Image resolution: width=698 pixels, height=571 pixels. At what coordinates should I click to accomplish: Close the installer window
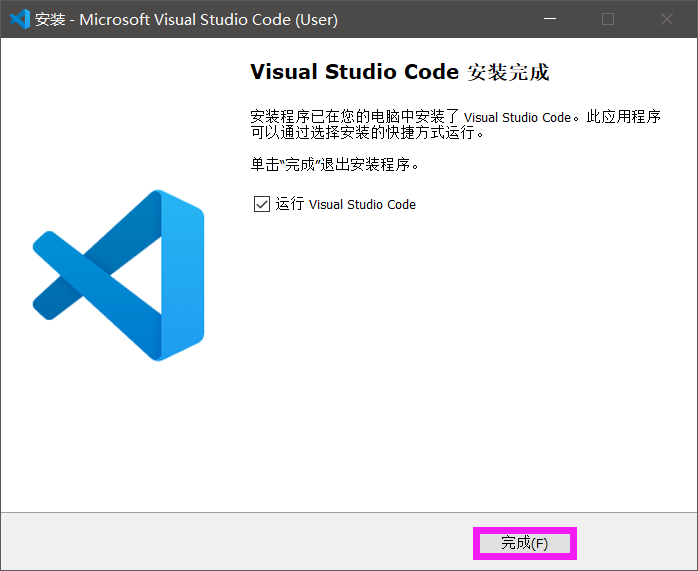click(x=667, y=19)
